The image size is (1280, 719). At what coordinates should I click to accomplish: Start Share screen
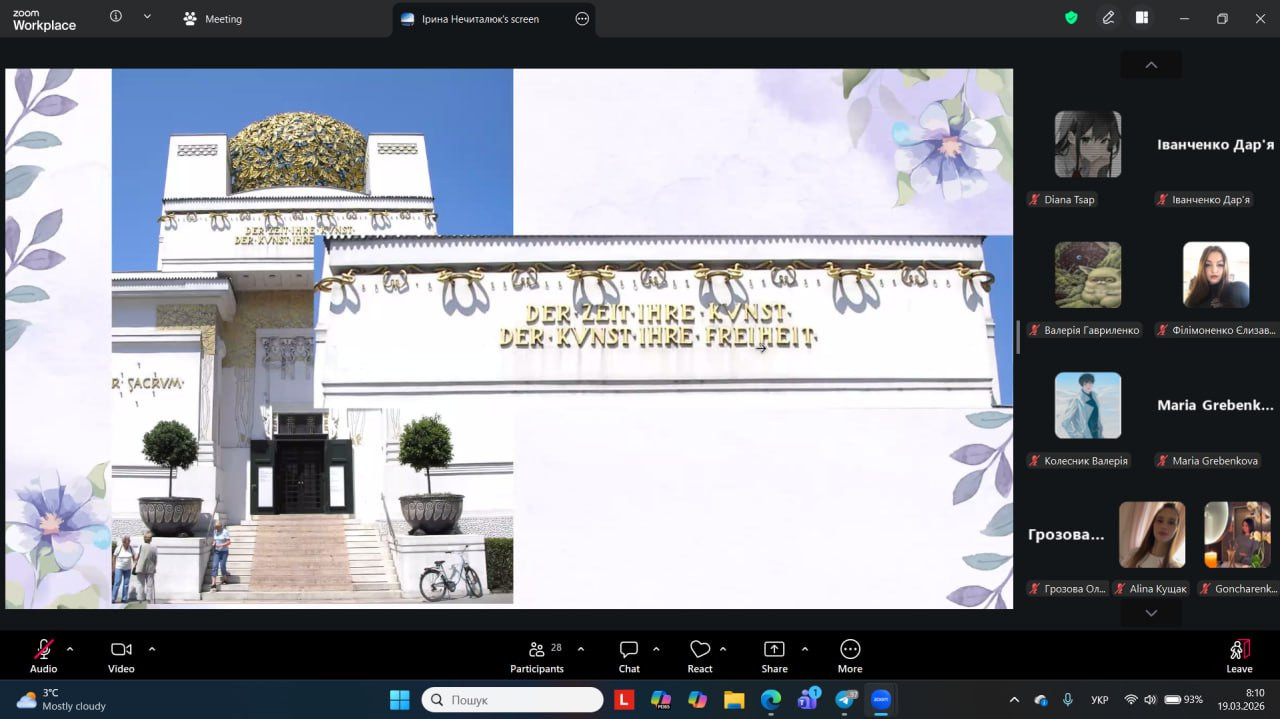point(774,656)
